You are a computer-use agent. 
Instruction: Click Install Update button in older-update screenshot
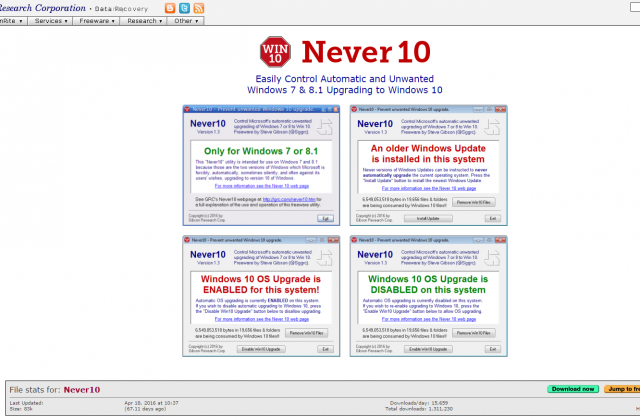point(428,218)
